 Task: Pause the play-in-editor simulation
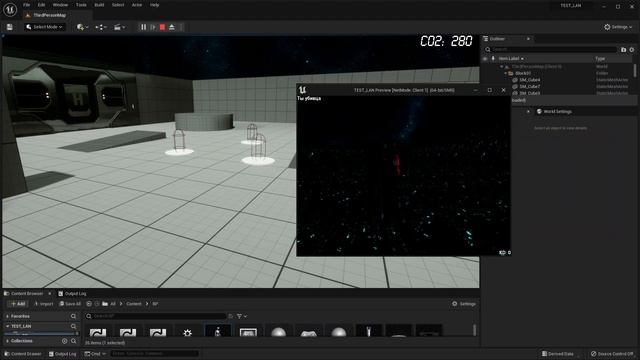(143, 27)
